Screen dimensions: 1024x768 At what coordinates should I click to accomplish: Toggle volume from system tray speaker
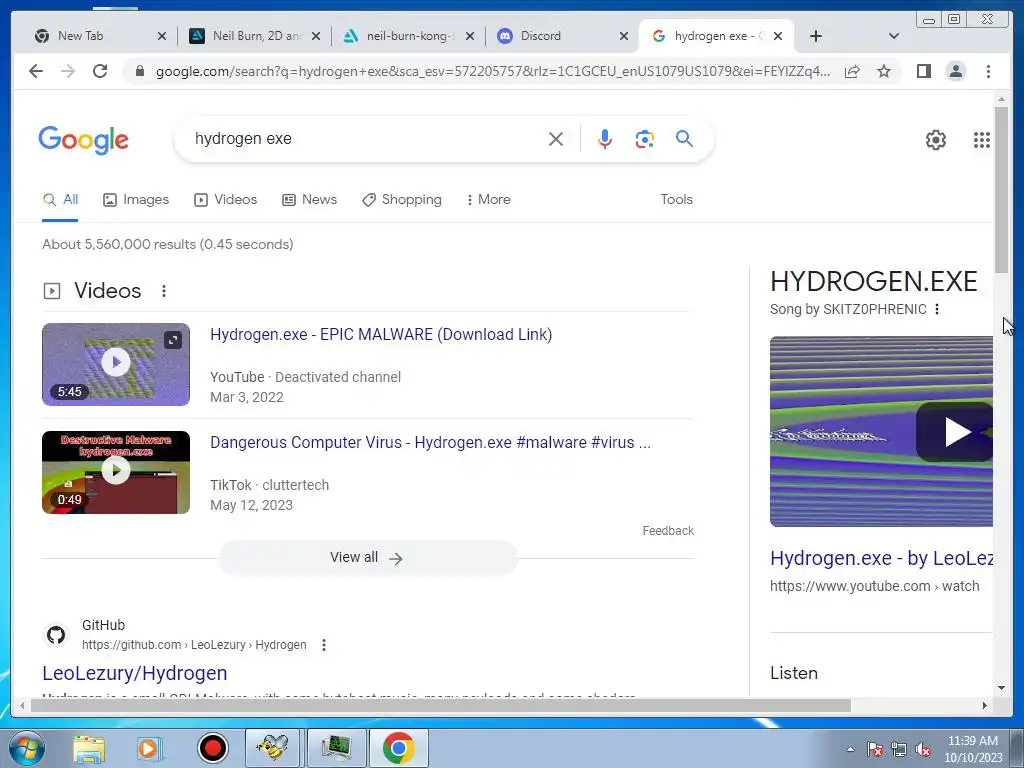point(923,750)
